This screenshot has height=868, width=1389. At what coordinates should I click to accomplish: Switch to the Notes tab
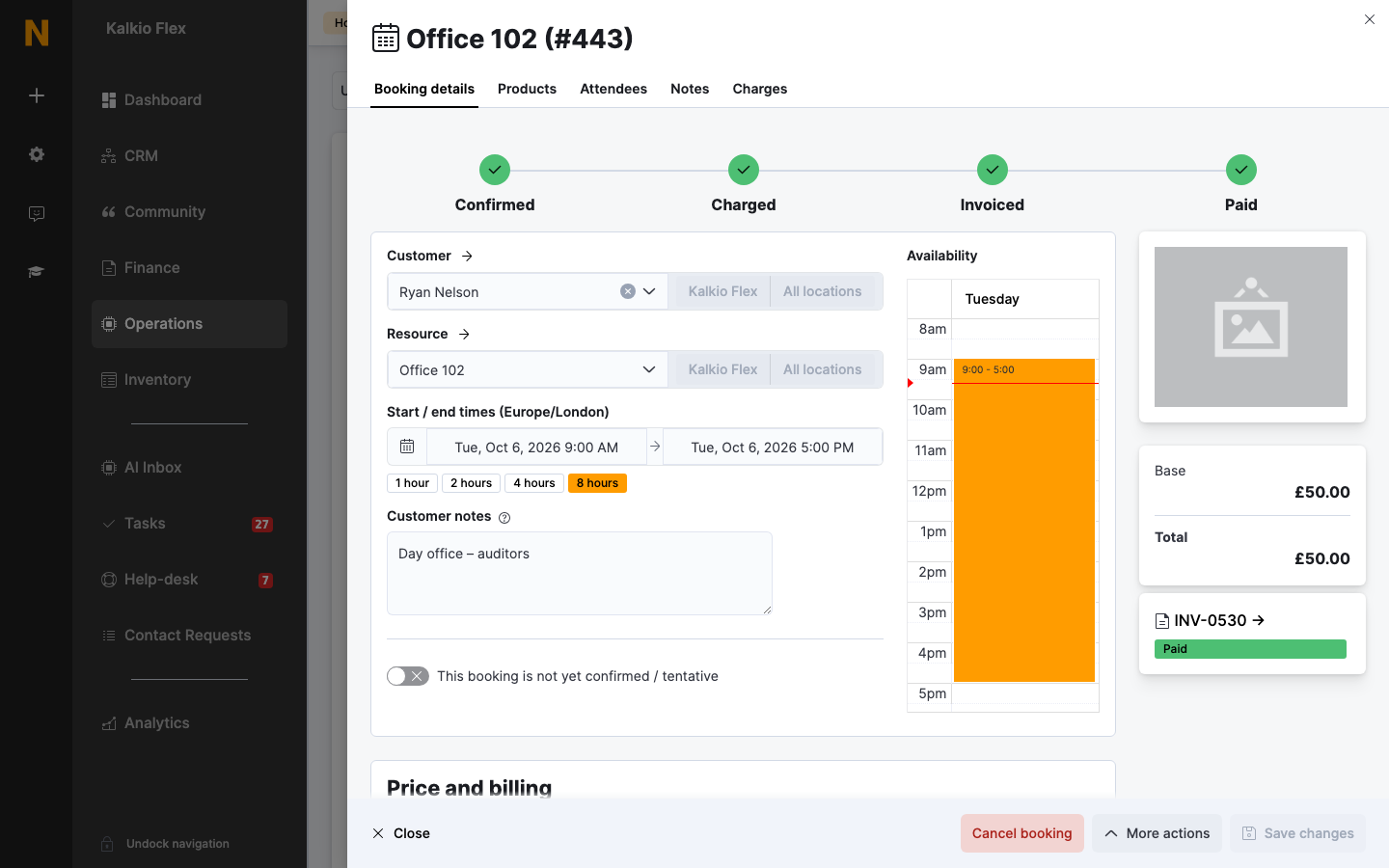[x=690, y=89]
